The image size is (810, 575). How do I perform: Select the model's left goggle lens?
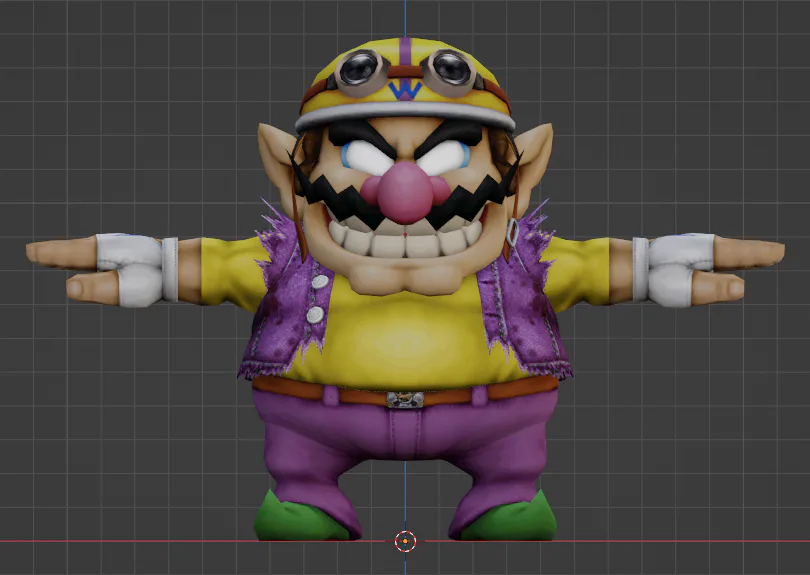point(359,69)
